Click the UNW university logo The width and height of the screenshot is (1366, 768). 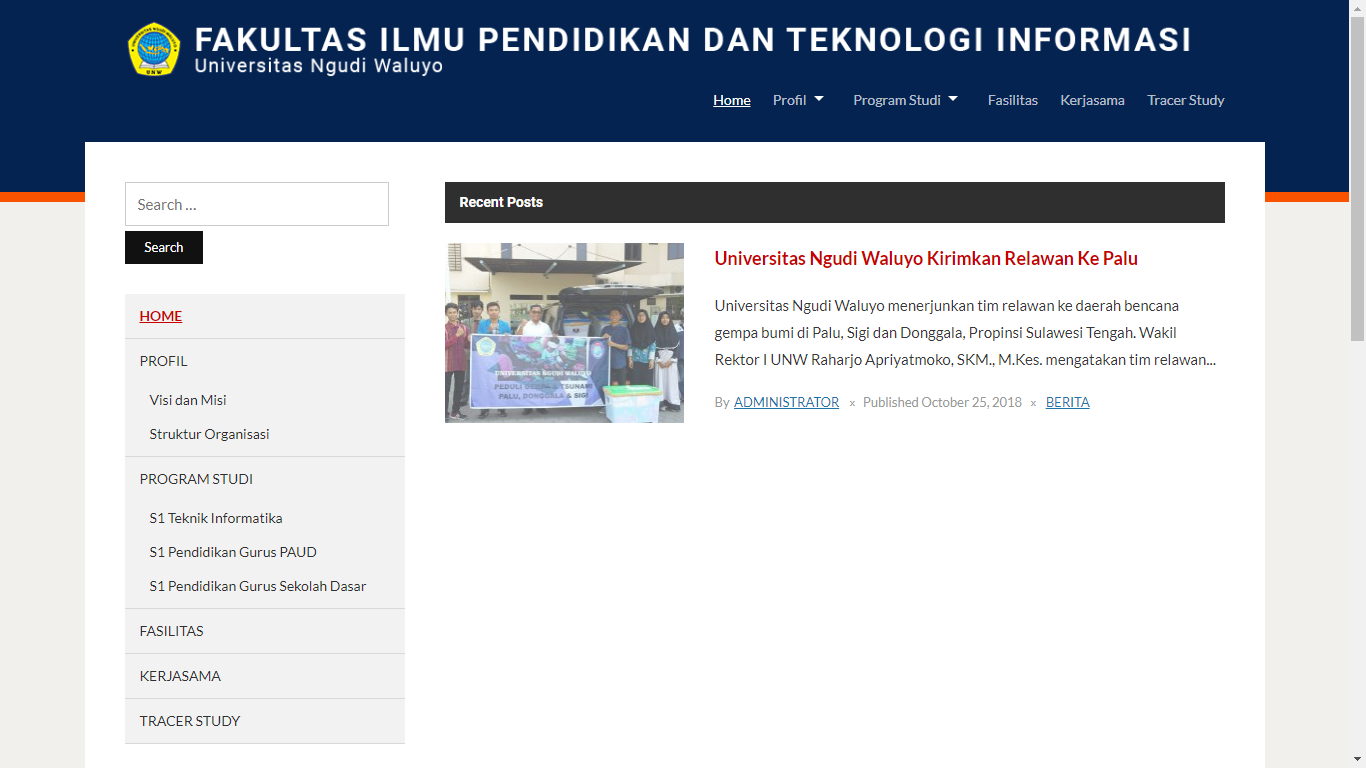click(154, 49)
